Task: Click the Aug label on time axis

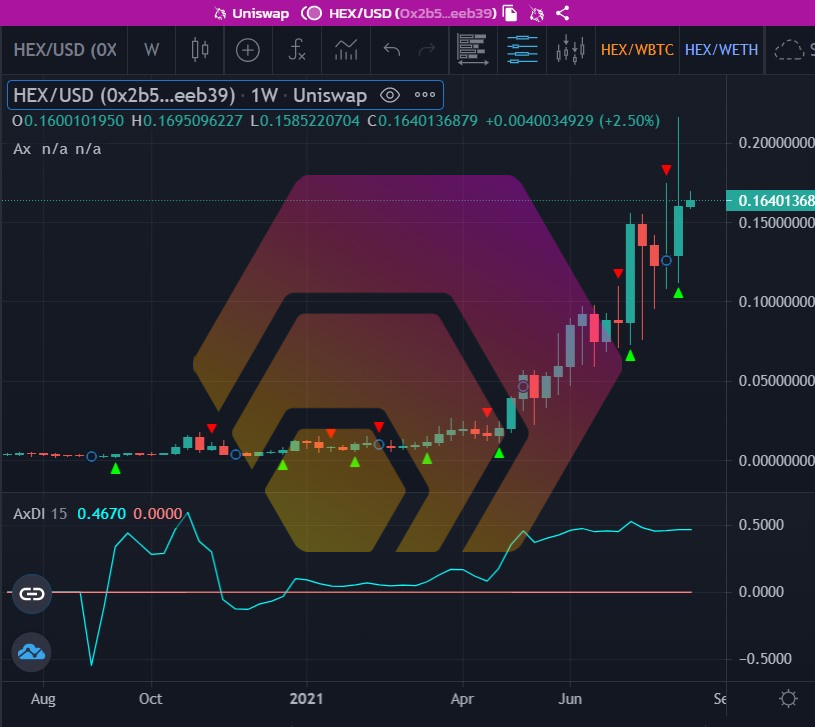Action: pyautogui.click(x=43, y=699)
